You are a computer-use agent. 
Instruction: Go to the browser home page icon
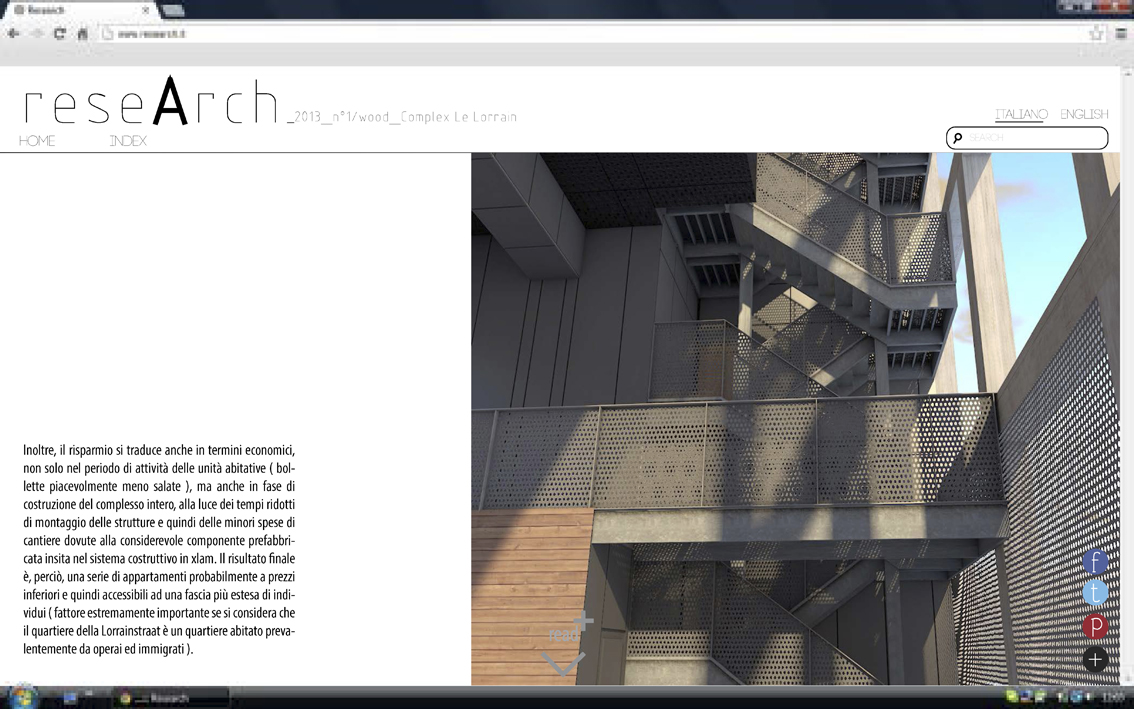(x=83, y=33)
